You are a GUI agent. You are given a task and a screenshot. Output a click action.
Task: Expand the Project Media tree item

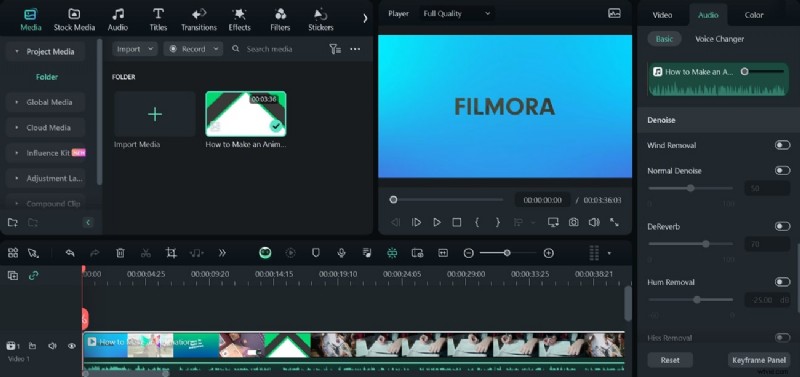[17, 52]
